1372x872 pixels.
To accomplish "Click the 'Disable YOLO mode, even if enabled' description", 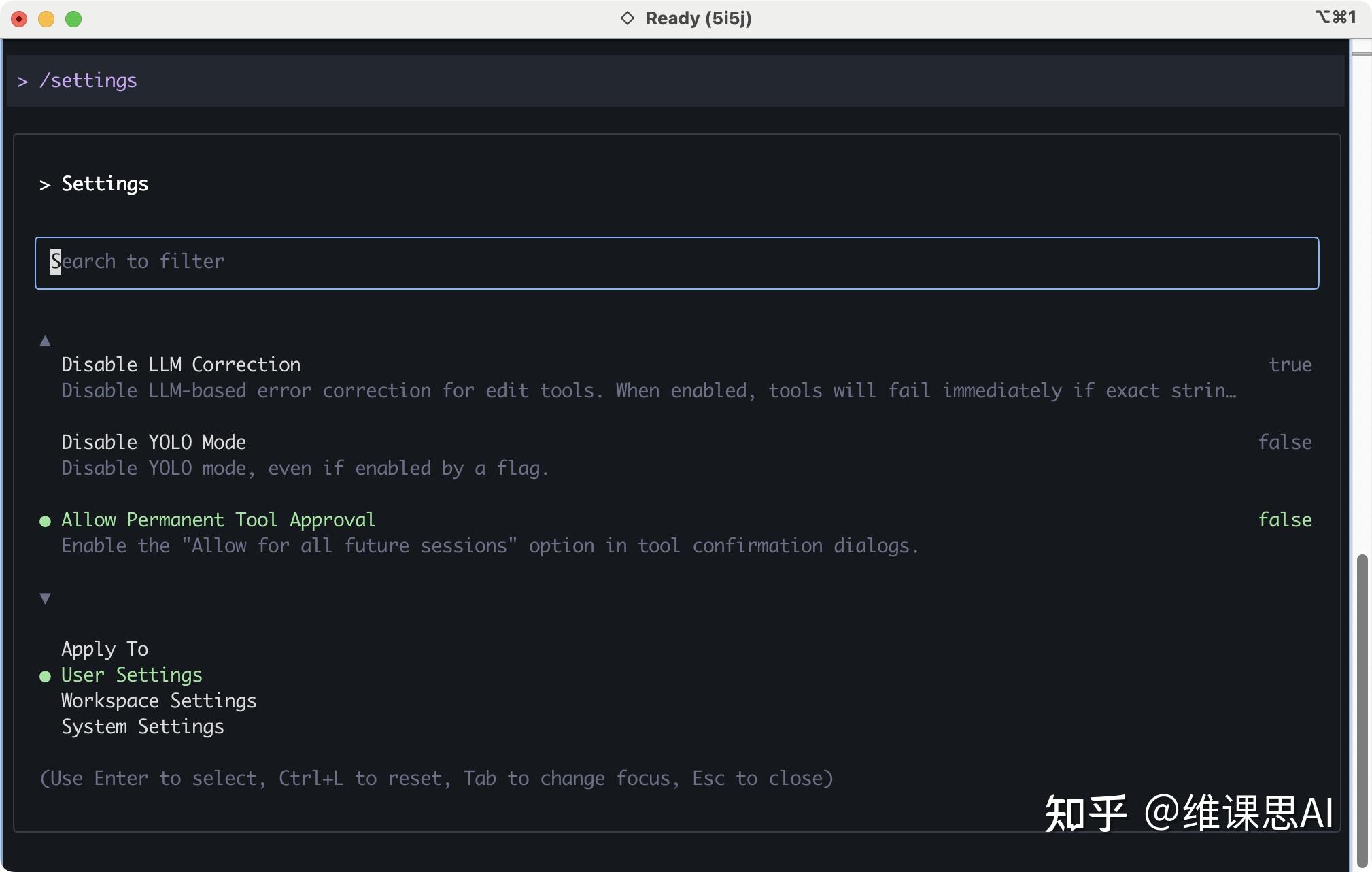I will click(305, 468).
